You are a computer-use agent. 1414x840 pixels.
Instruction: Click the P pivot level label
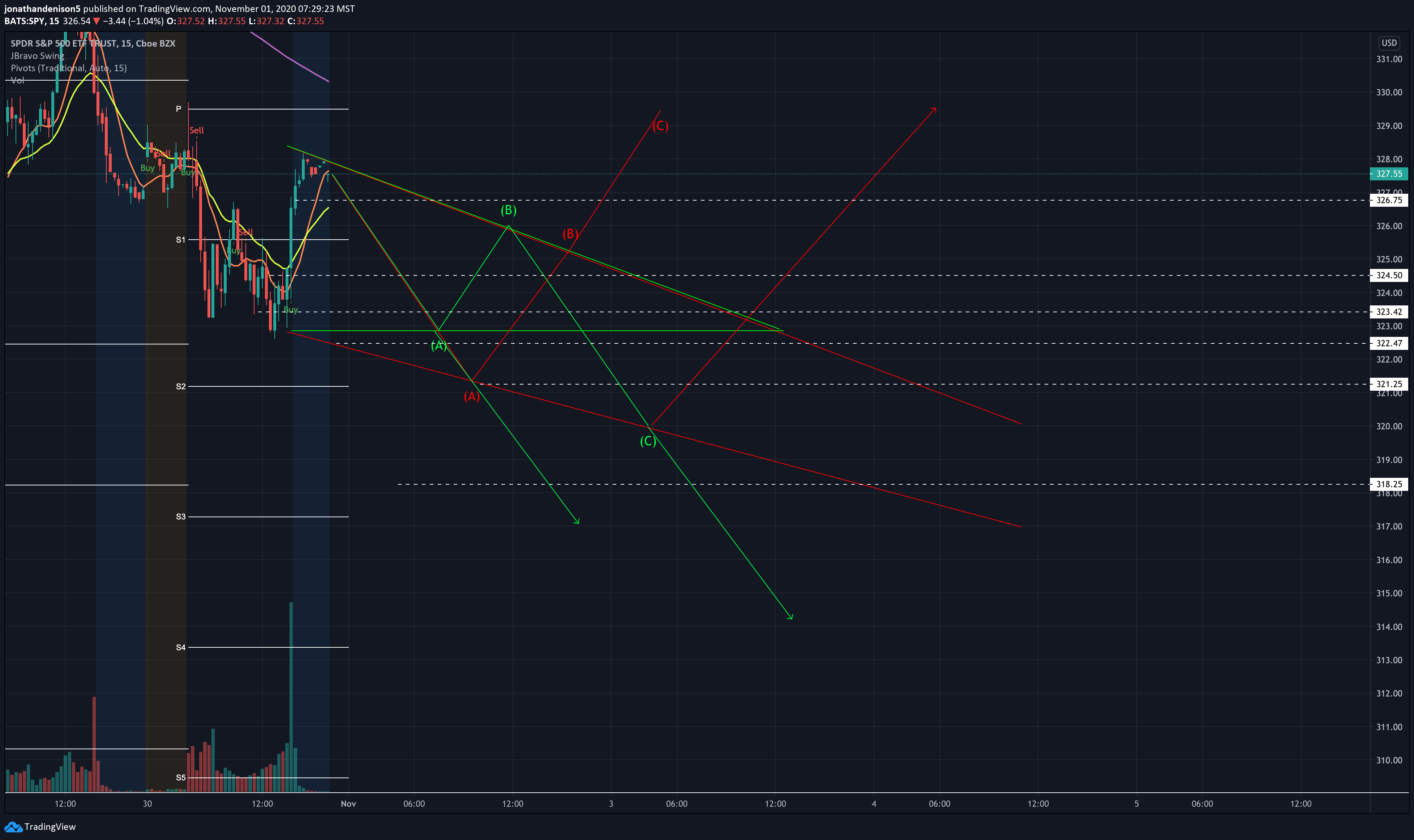(x=178, y=109)
